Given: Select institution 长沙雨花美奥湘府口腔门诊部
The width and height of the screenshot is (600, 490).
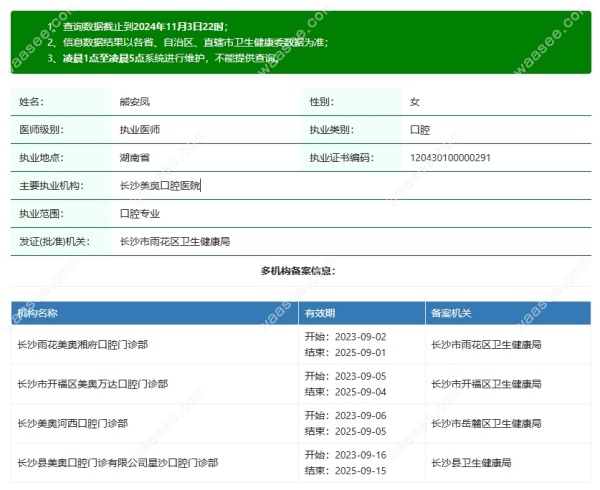Looking at the screenshot, I should point(83,345).
